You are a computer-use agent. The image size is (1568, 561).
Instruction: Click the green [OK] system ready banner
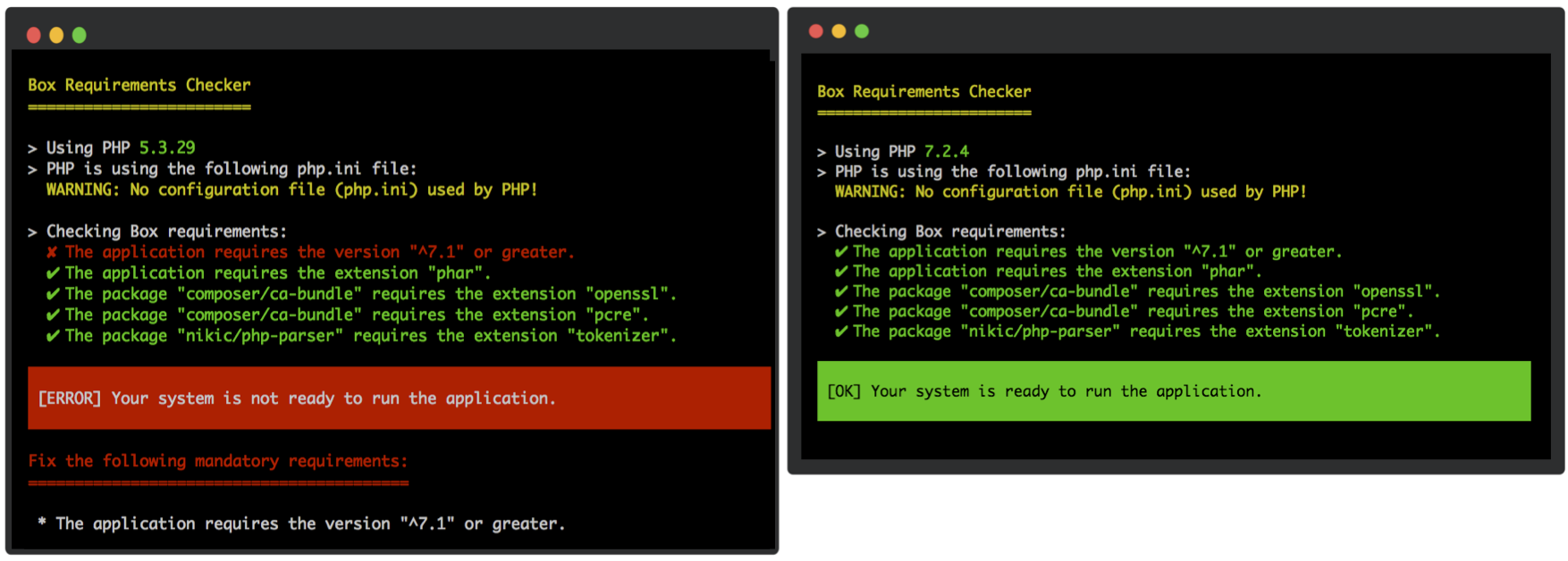(x=1174, y=391)
